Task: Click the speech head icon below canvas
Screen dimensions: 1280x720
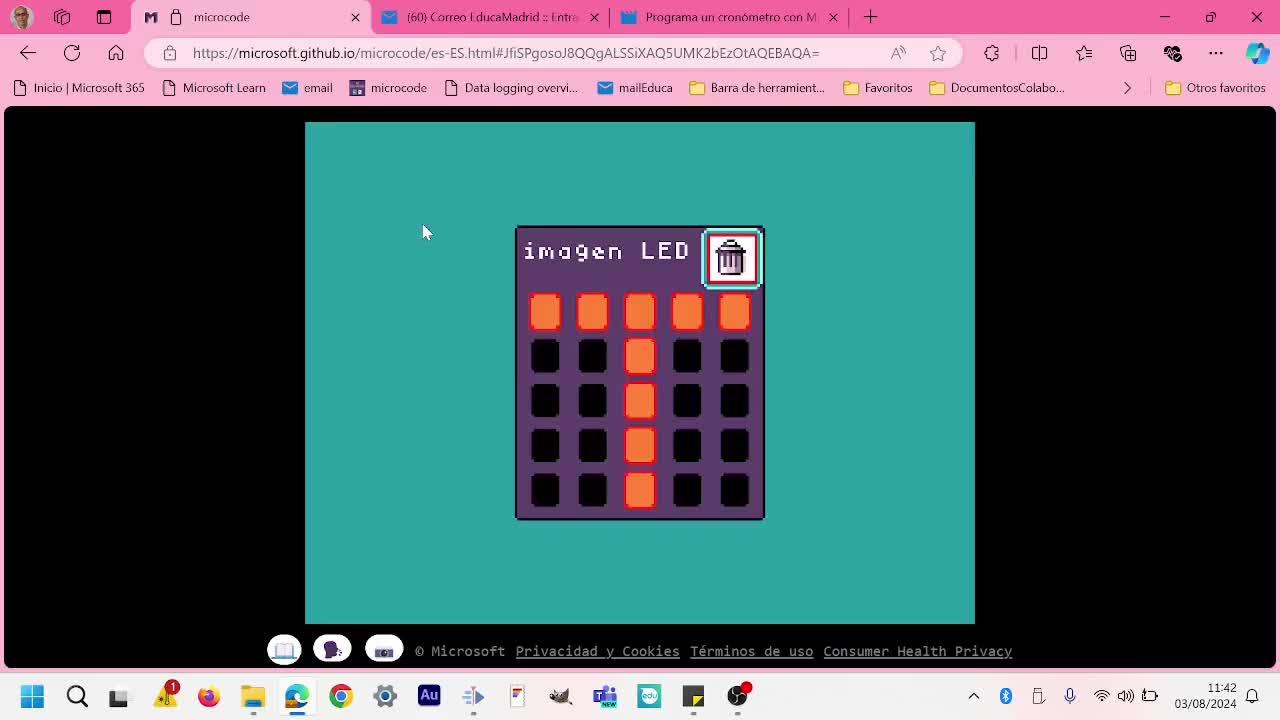Action: 332,650
